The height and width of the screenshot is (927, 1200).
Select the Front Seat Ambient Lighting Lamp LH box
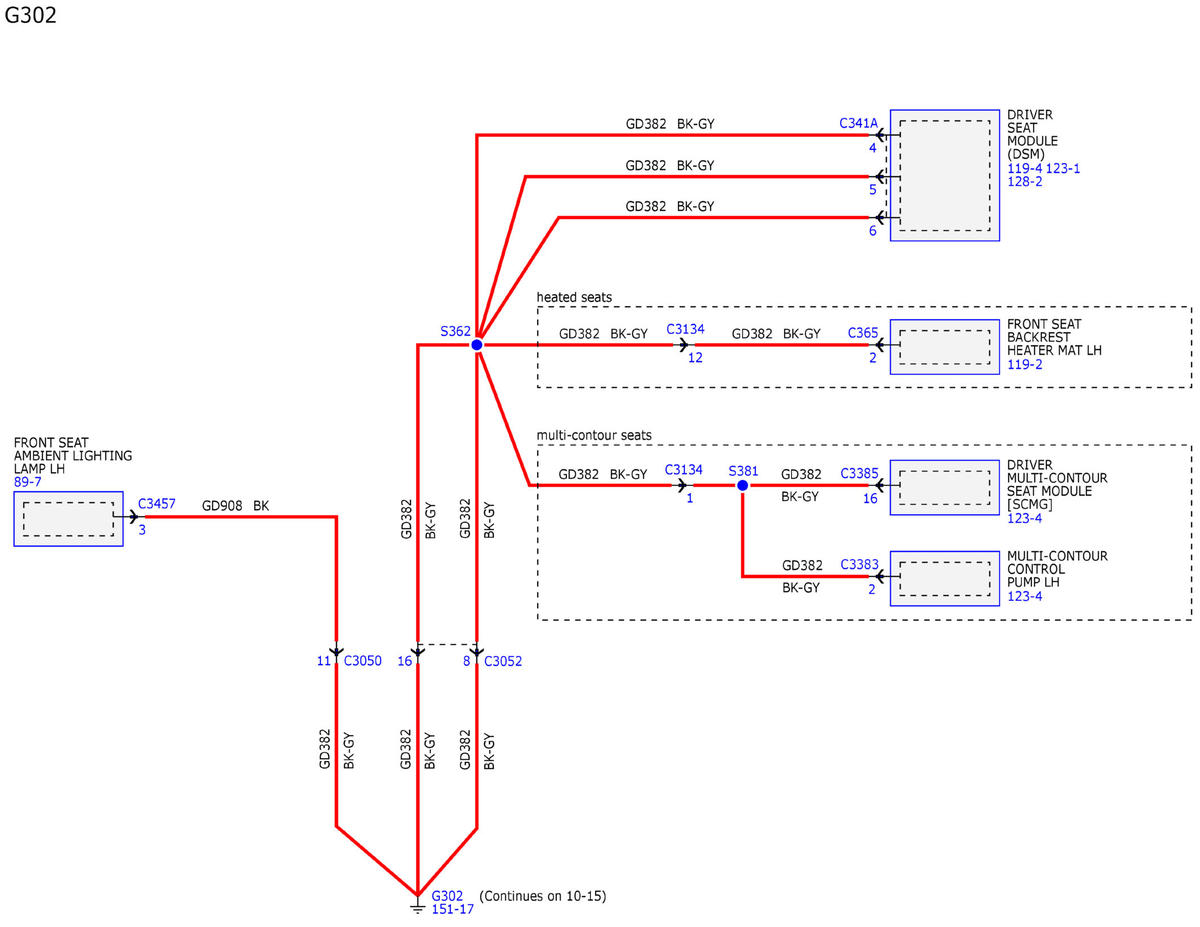68,518
